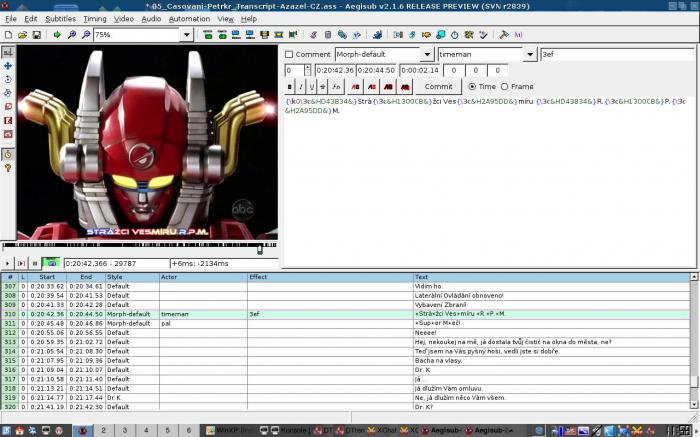The width and height of the screenshot is (700, 437).
Task: Click the Zoom in magnifier icon
Action: click(71, 34)
